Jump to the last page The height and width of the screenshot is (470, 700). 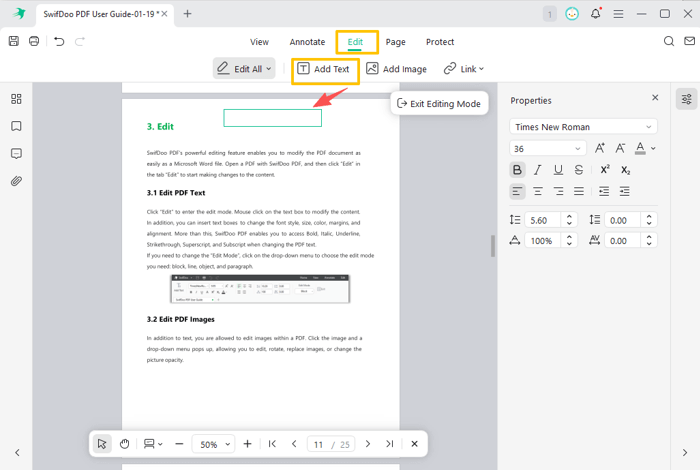click(x=390, y=444)
